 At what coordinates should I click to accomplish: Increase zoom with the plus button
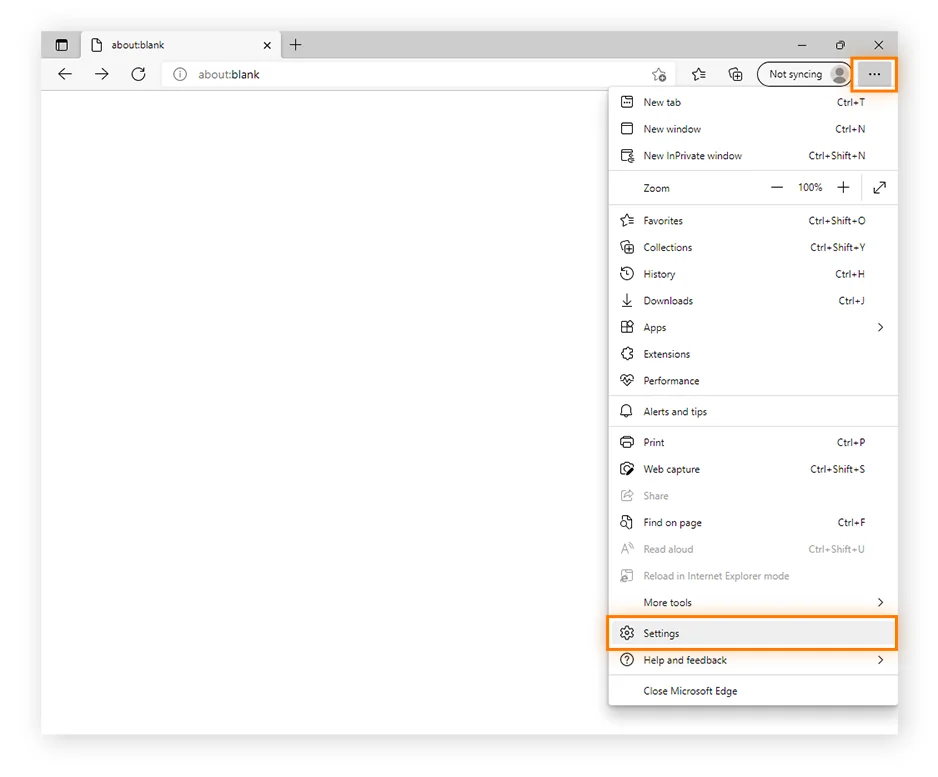coord(843,188)
